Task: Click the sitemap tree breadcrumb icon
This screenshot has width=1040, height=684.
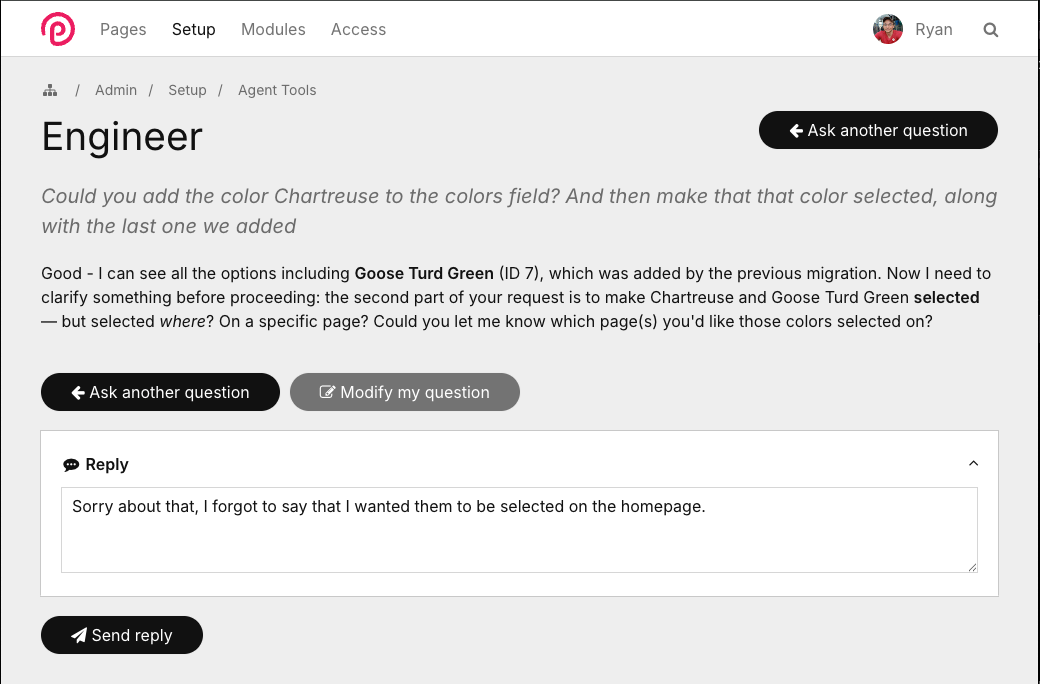Action: tap(49, 90)
